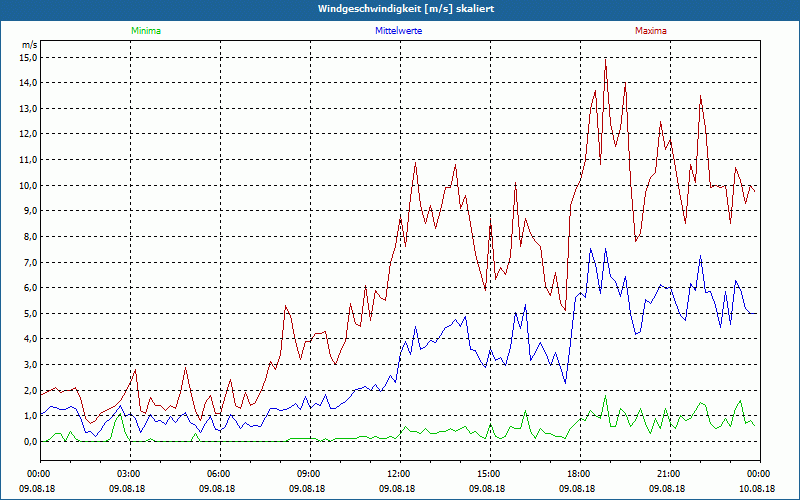Select the blue Mittelwerte legend label
The height and width of the screenshot is (500, 800).
(x=398, y=31)
